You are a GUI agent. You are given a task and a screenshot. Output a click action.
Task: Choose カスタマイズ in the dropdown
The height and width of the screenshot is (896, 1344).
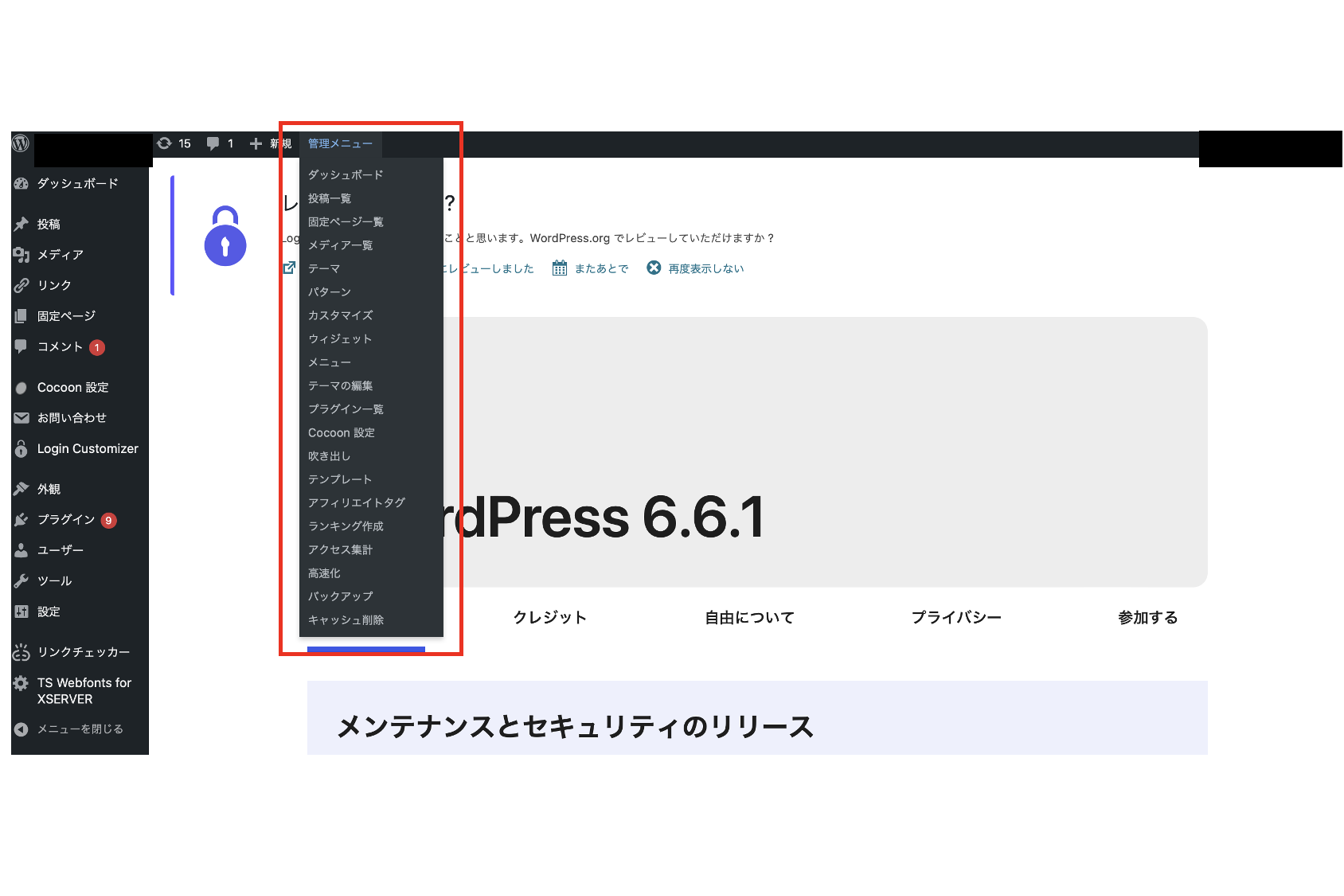(x=371, y=315)
